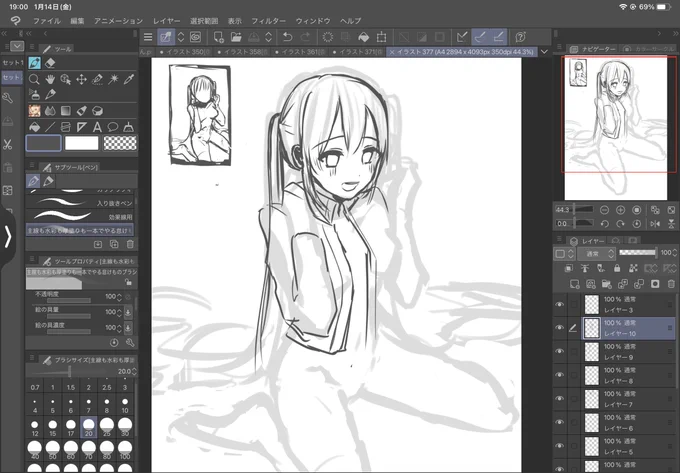Adjust 不透明度 stepper arrows in tool property
680x473 pixels.
pyautogui.click(x=120, y=297)
